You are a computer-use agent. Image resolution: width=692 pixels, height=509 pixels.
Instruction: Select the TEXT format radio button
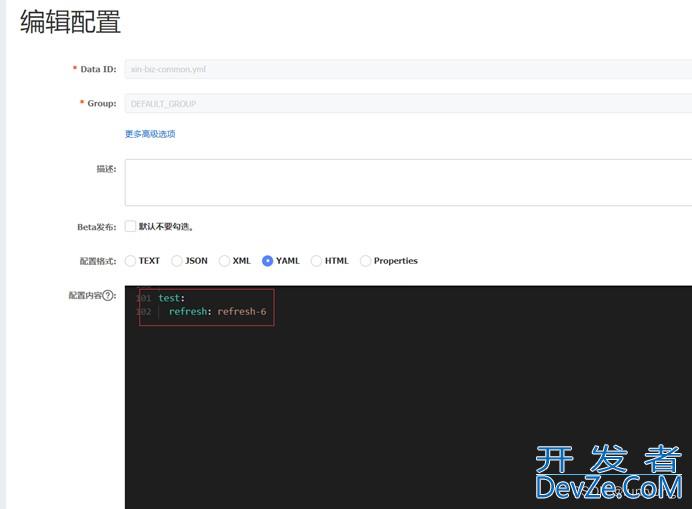coord(131,261)
